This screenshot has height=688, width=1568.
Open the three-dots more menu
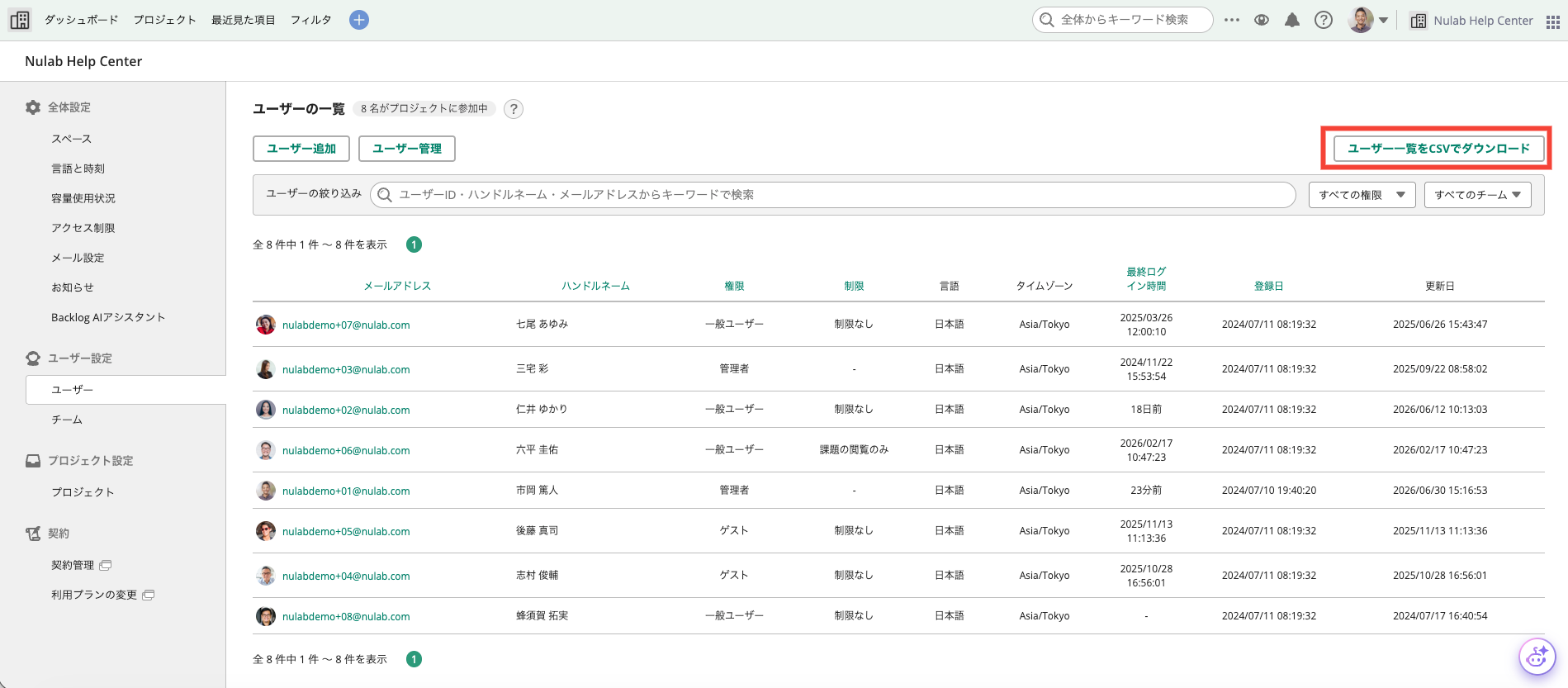pyautogui.click(x=1232, y=20)
